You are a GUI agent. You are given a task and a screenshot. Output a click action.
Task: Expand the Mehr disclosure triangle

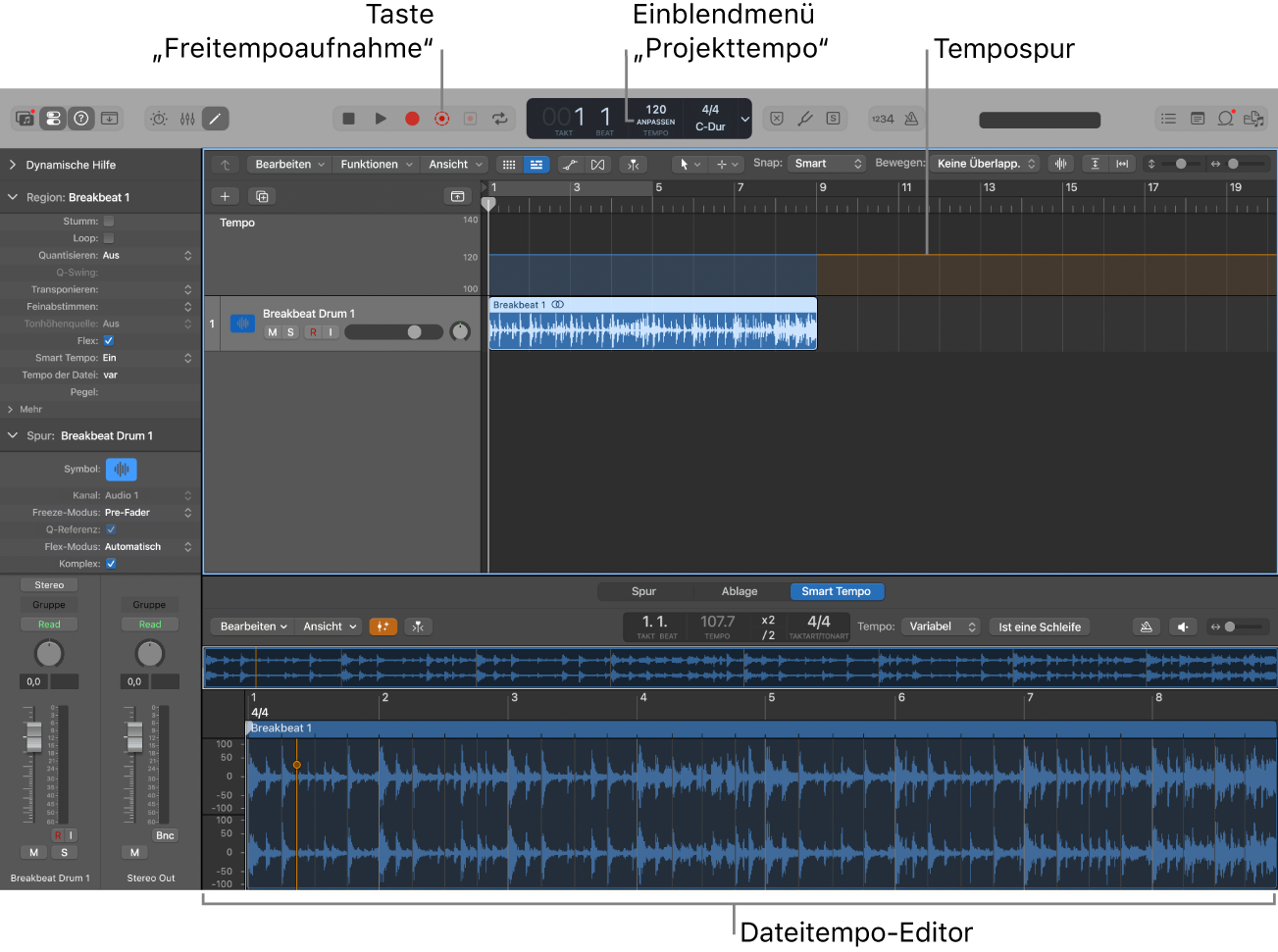[11, 410]
